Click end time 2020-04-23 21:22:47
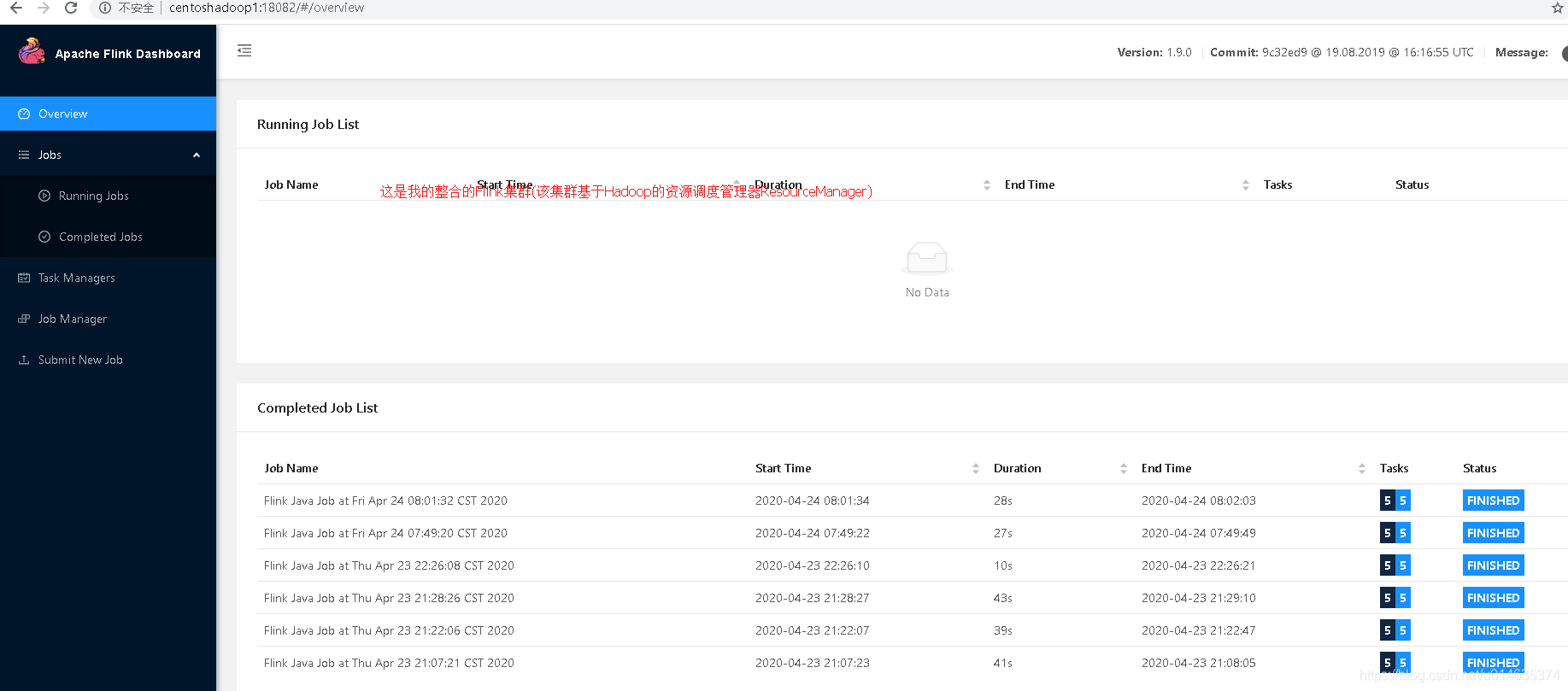 click(1199, 630)
